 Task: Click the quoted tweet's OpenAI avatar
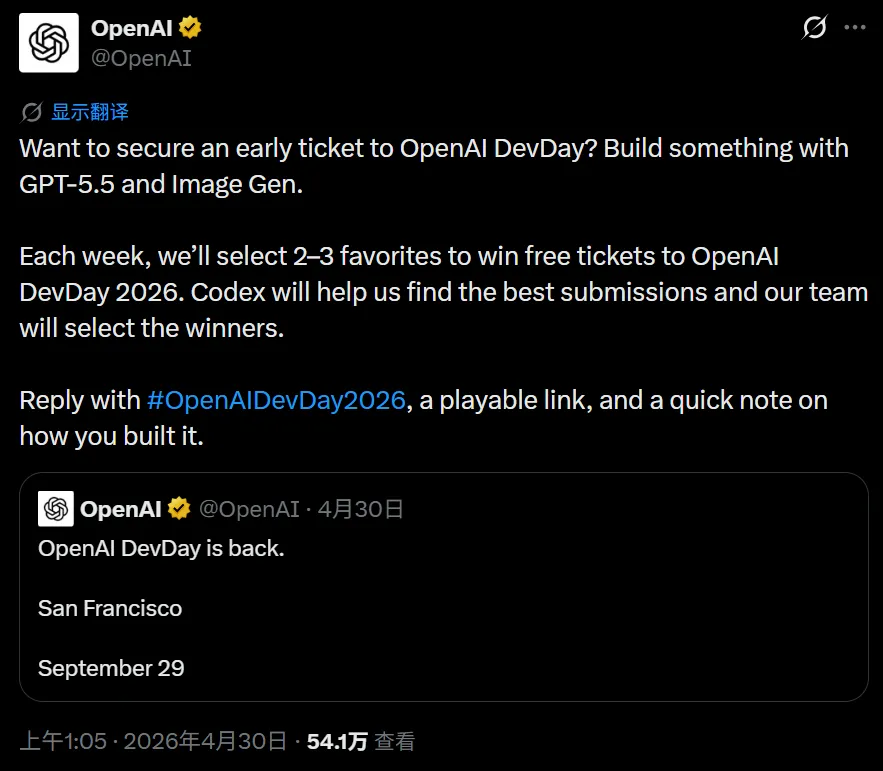pos(56,509)
